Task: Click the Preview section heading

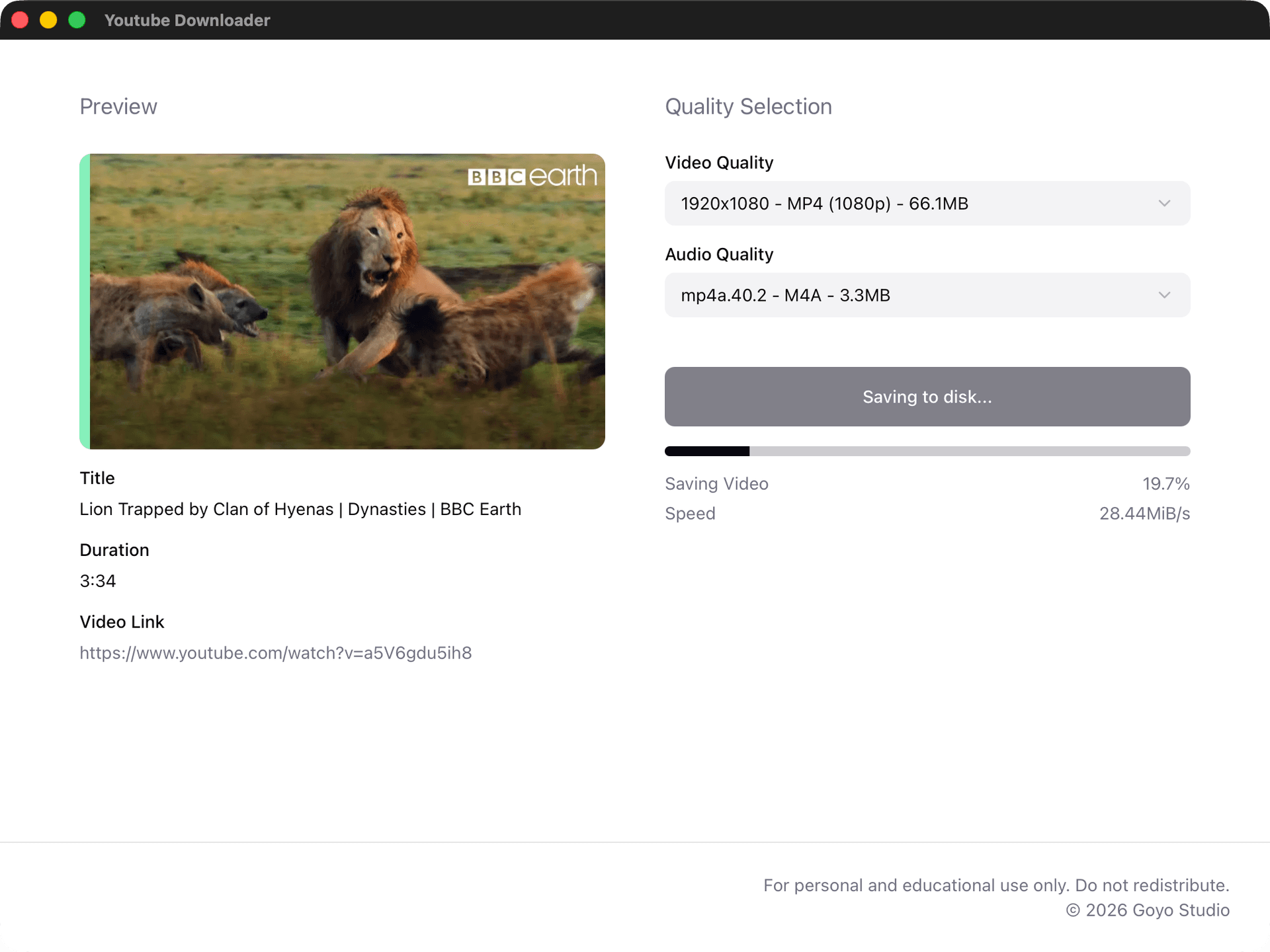Action: [118, 106]
